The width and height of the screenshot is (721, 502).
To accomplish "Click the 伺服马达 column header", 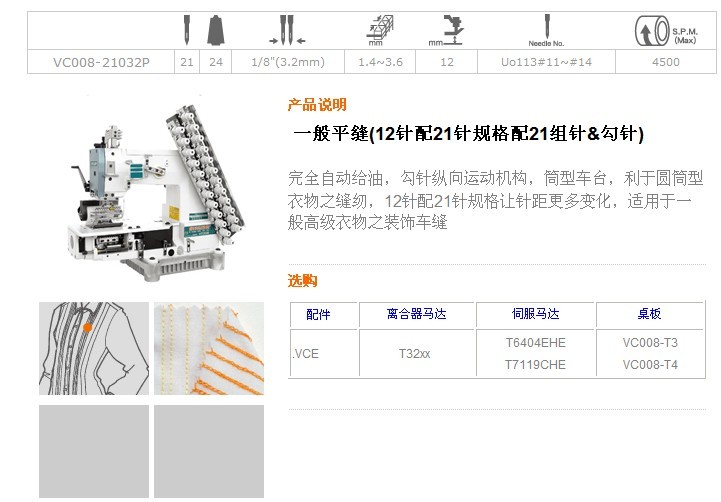I will (535, 314).
